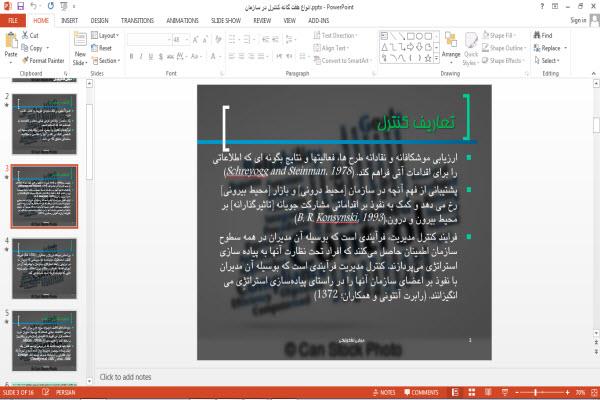600x400 pixels.
Task: Toggle justify text alignment
Action: tap(261, 57)
